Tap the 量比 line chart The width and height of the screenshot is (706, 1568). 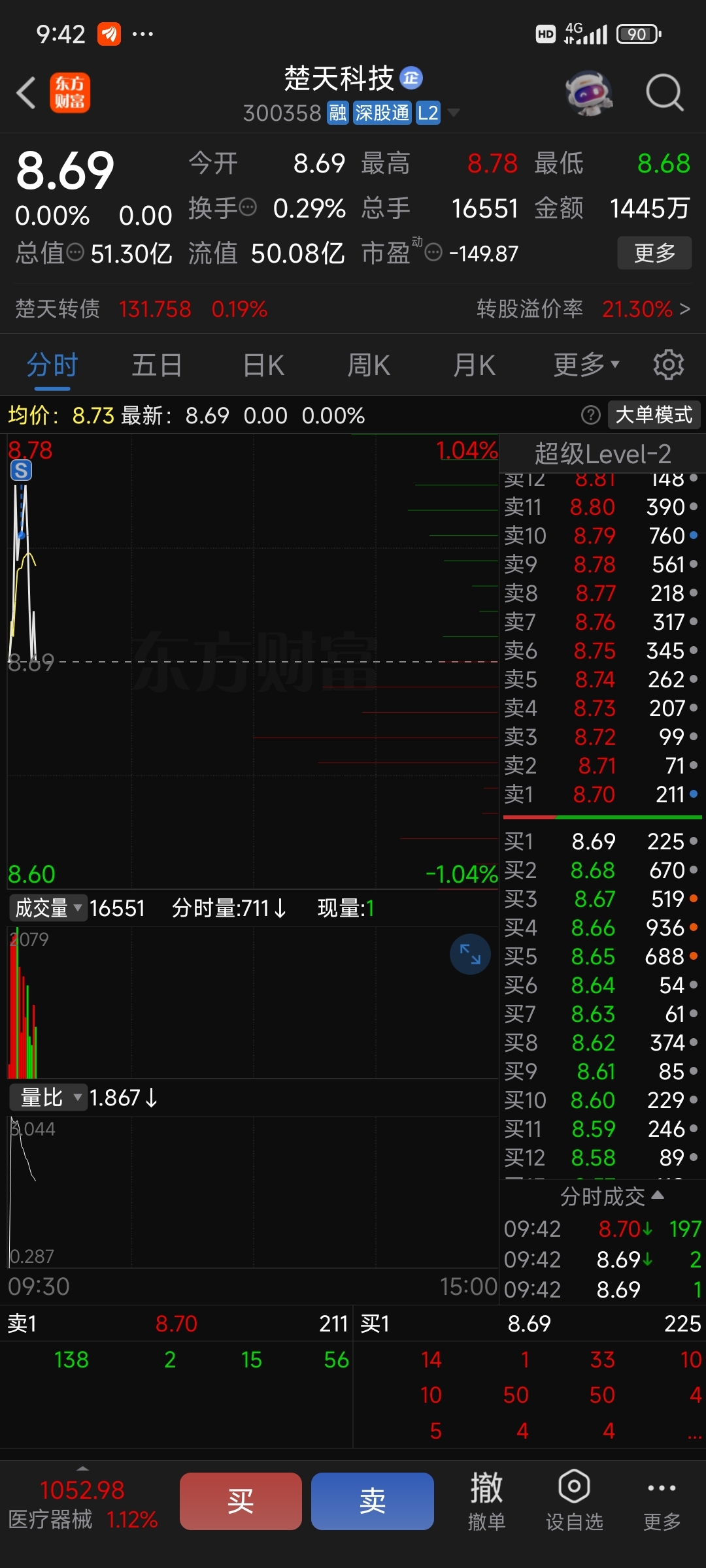252,1192
